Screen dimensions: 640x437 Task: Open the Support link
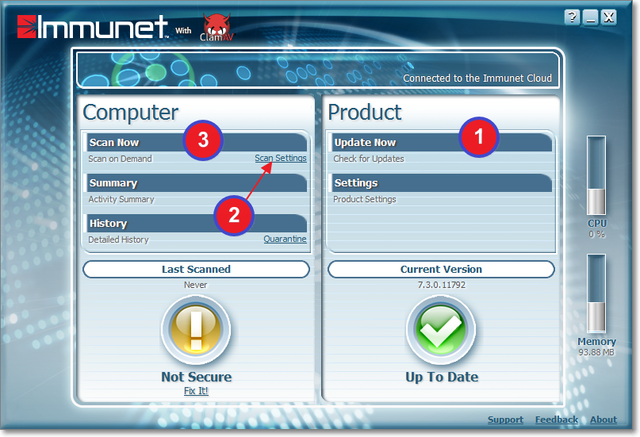point(505,420)
